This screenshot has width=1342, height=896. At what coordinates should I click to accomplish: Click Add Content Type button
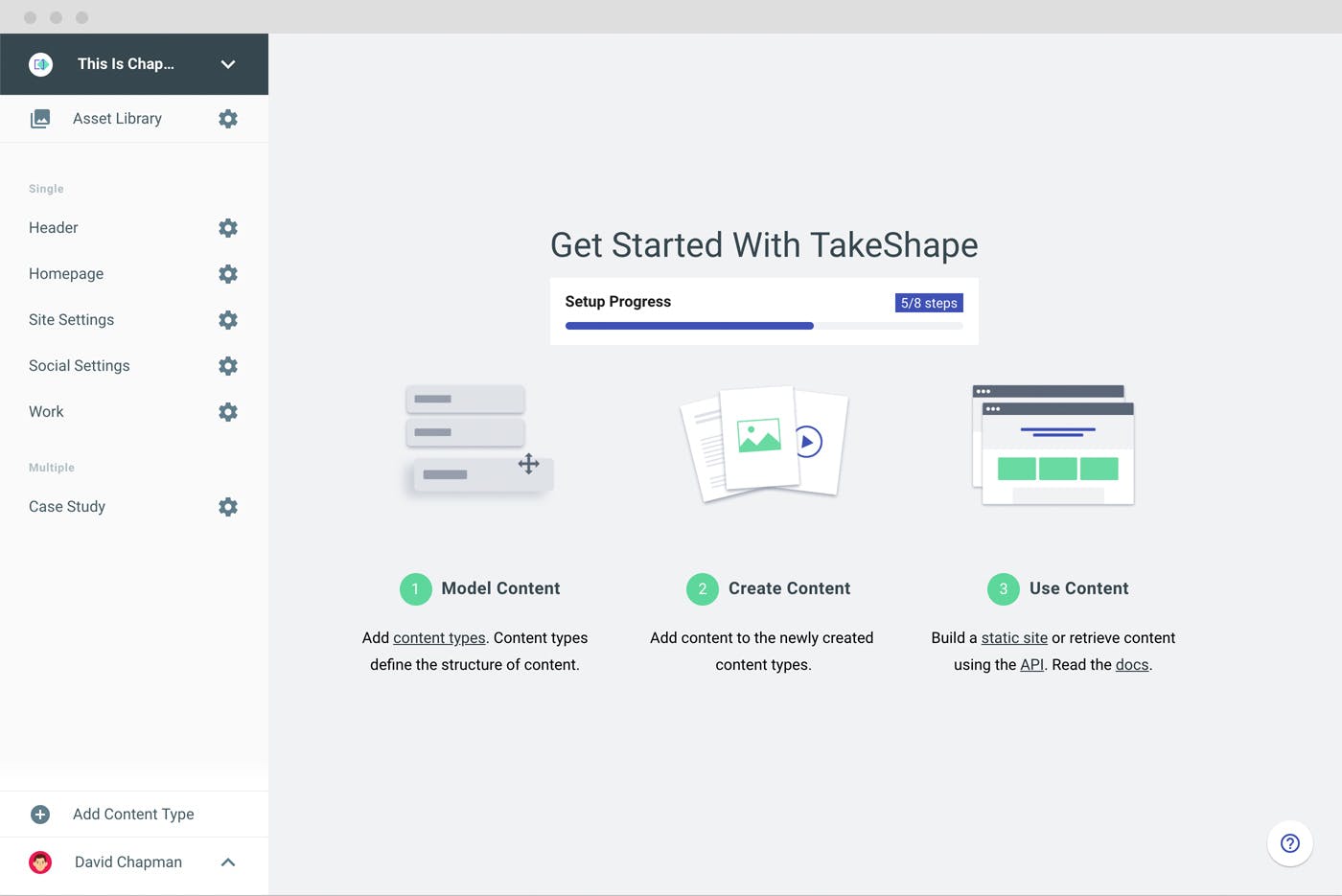point(134,815)
